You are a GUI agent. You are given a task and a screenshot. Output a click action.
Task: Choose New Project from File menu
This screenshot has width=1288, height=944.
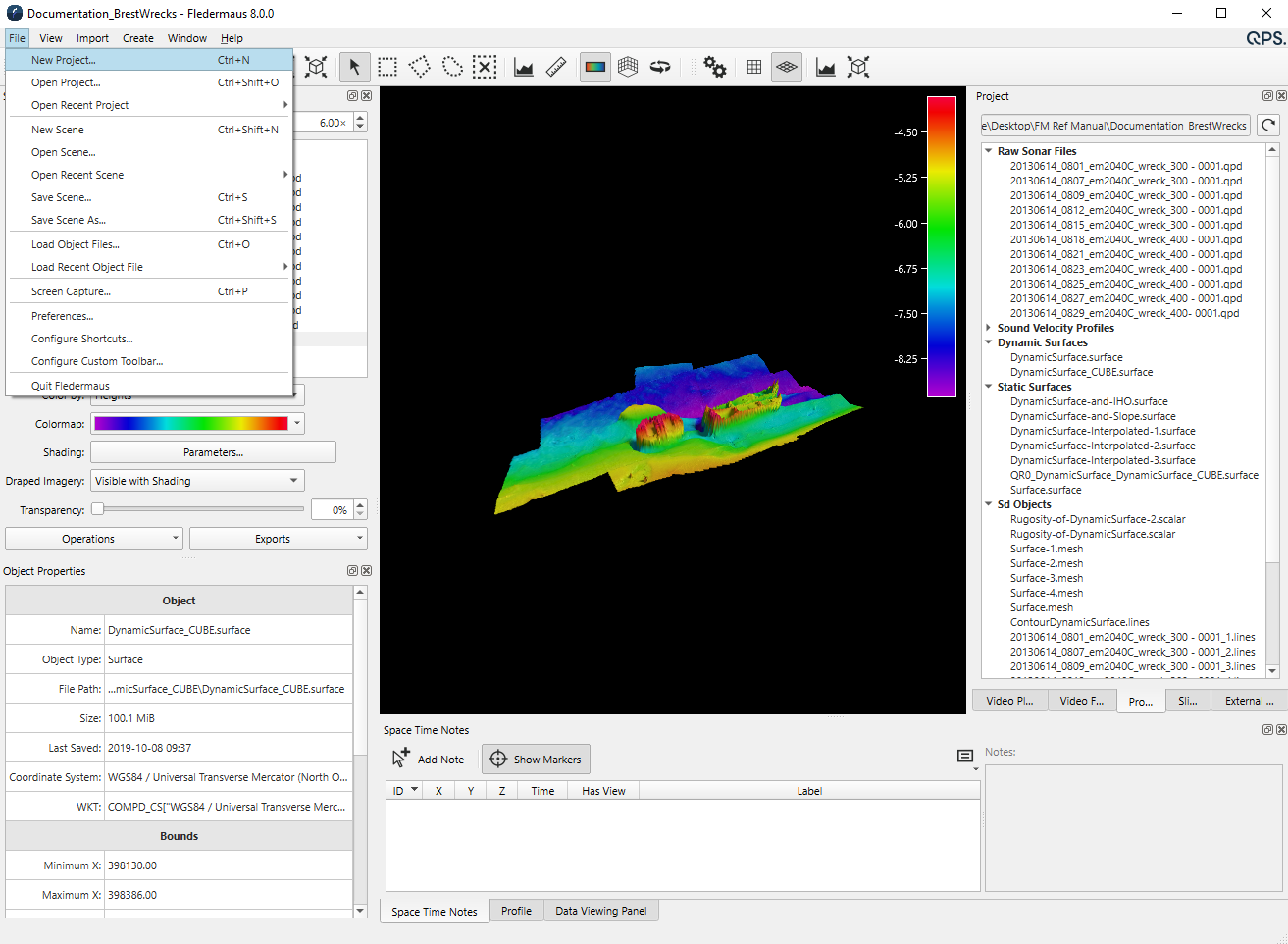(64, 60)
